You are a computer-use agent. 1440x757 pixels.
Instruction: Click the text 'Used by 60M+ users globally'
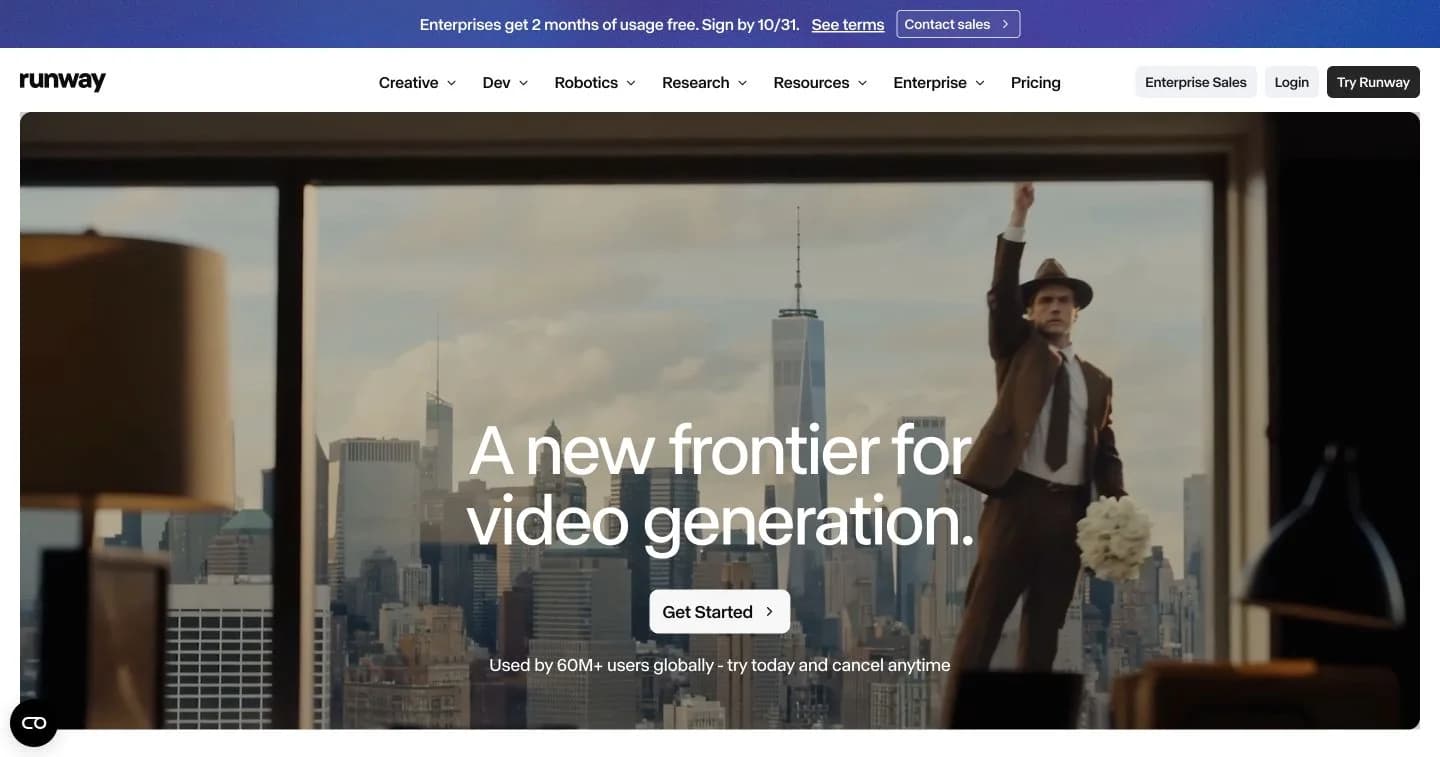(601, 665)
